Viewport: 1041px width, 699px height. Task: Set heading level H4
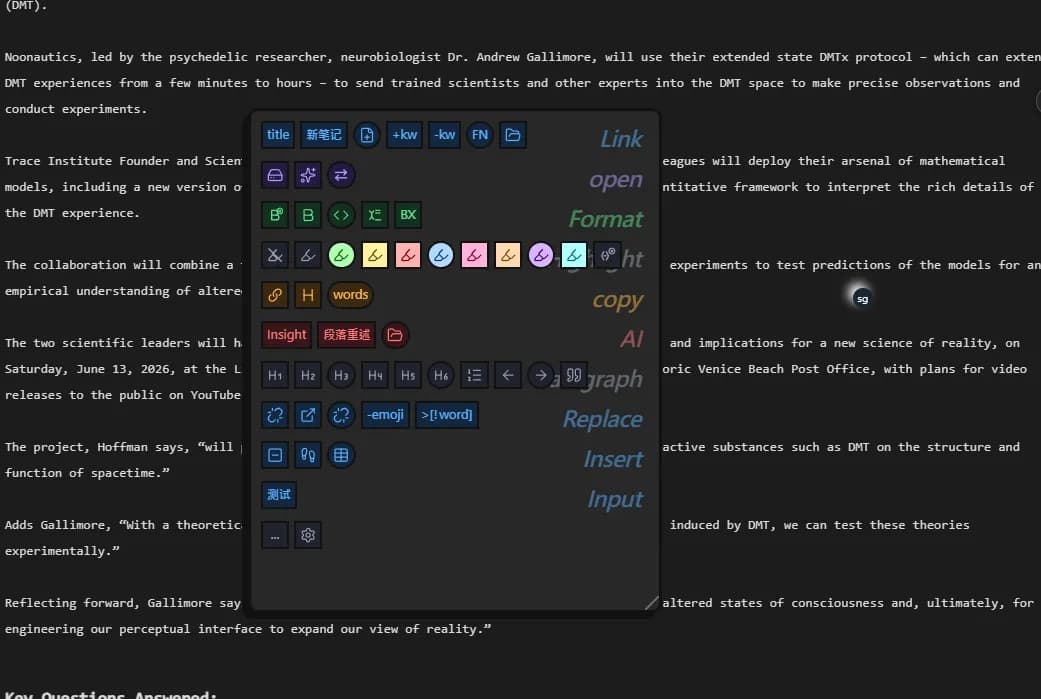(374, 375)
